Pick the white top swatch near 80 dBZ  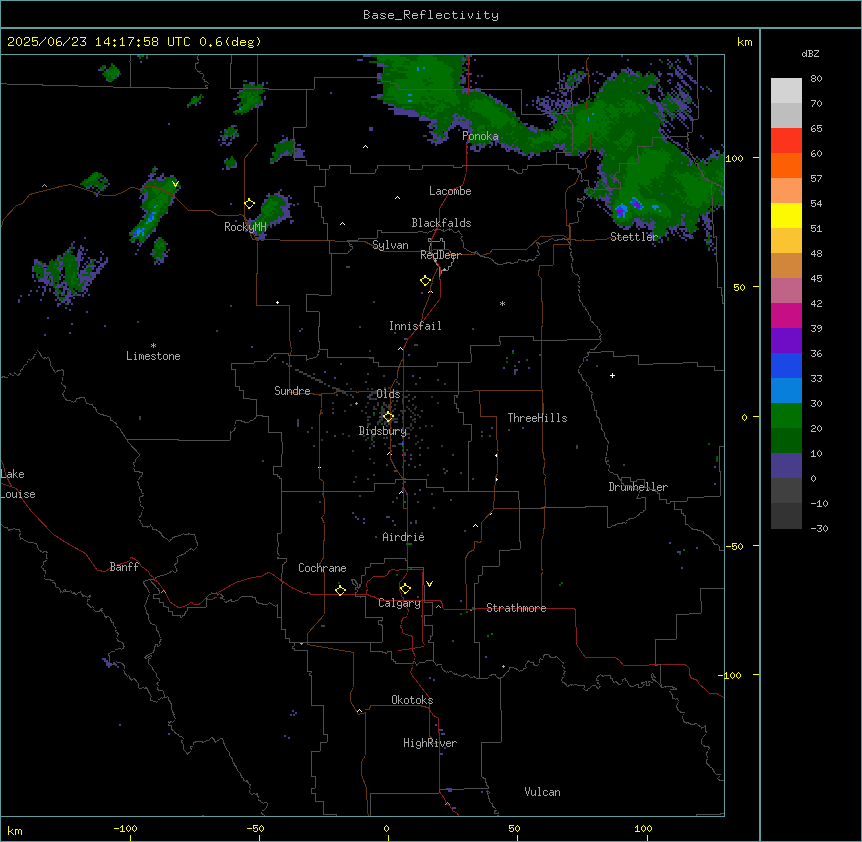point(786,91)
